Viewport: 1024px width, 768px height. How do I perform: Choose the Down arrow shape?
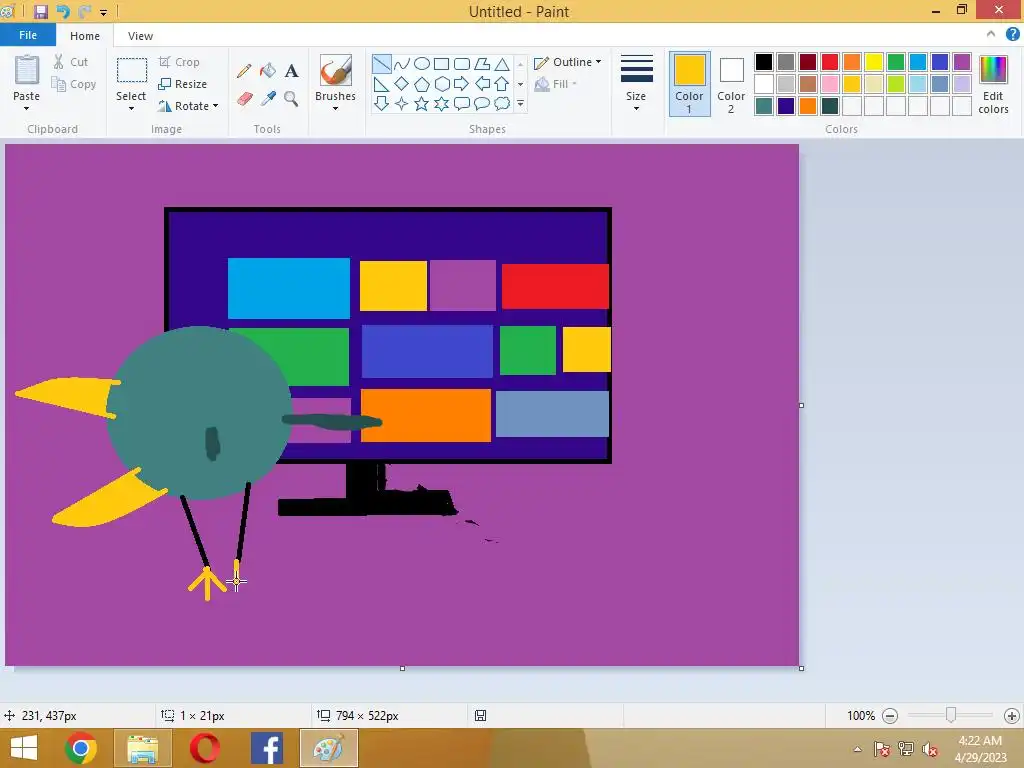[x=381, y=103]
